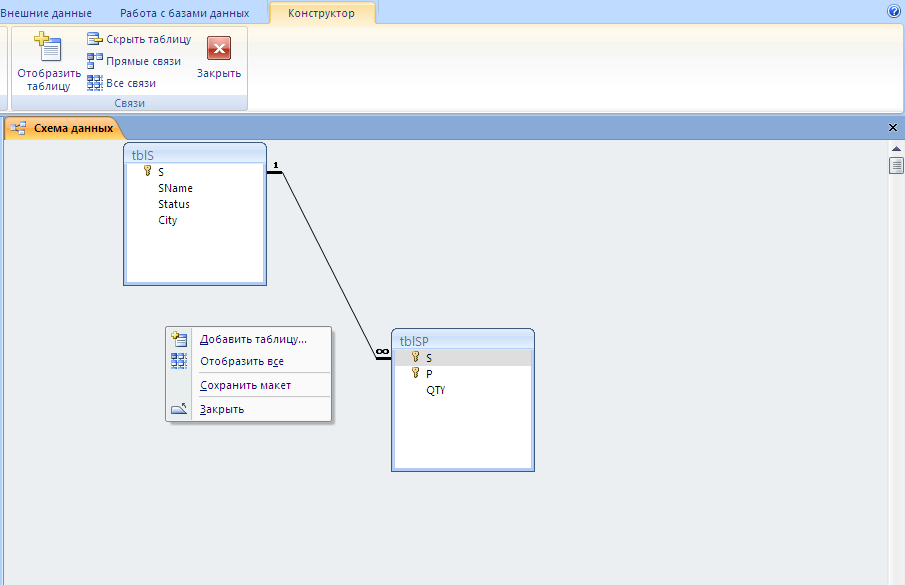Click the Прямые связи icon

coord(95,61)
